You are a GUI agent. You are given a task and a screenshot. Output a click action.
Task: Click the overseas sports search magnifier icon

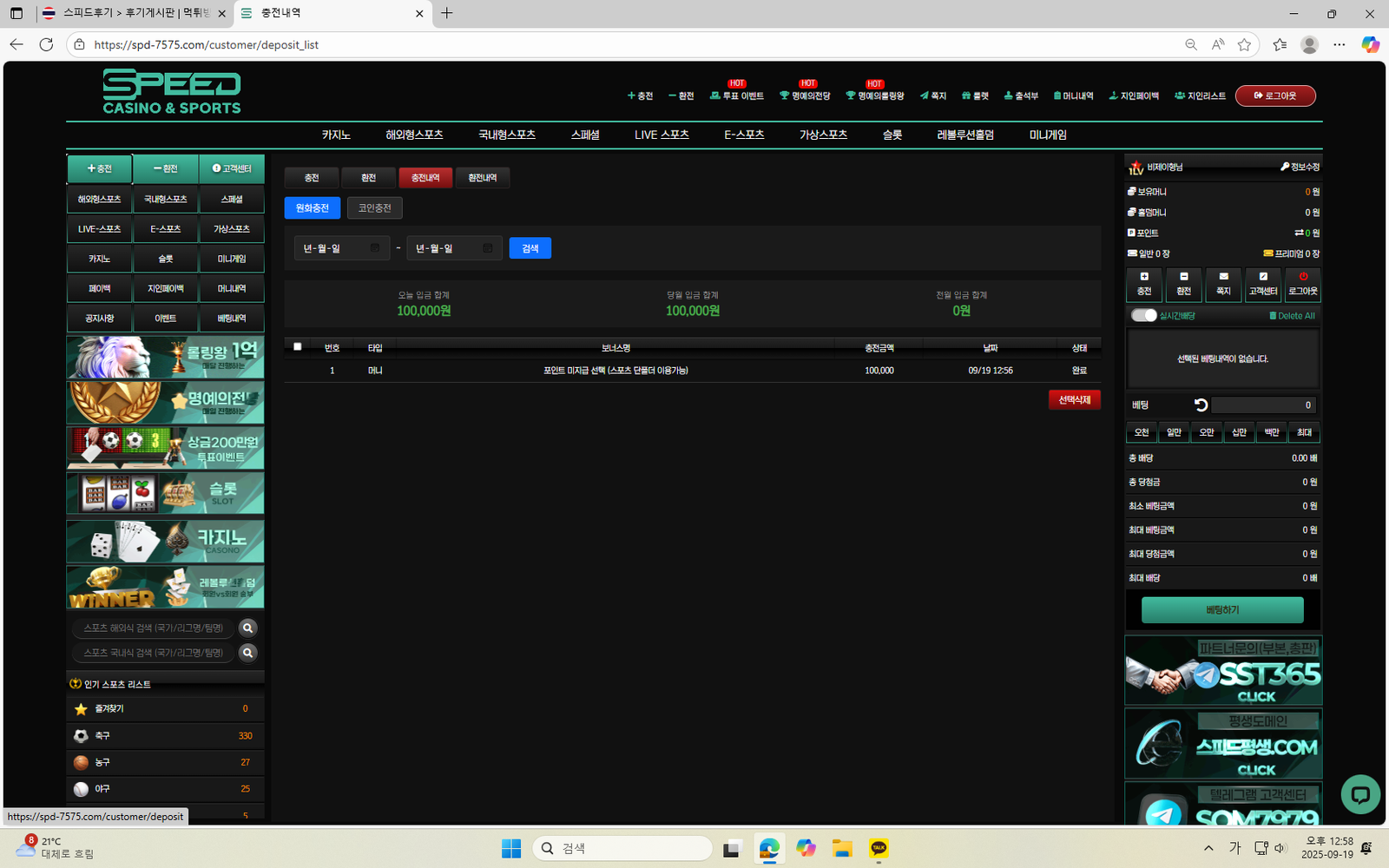[248, 628]
